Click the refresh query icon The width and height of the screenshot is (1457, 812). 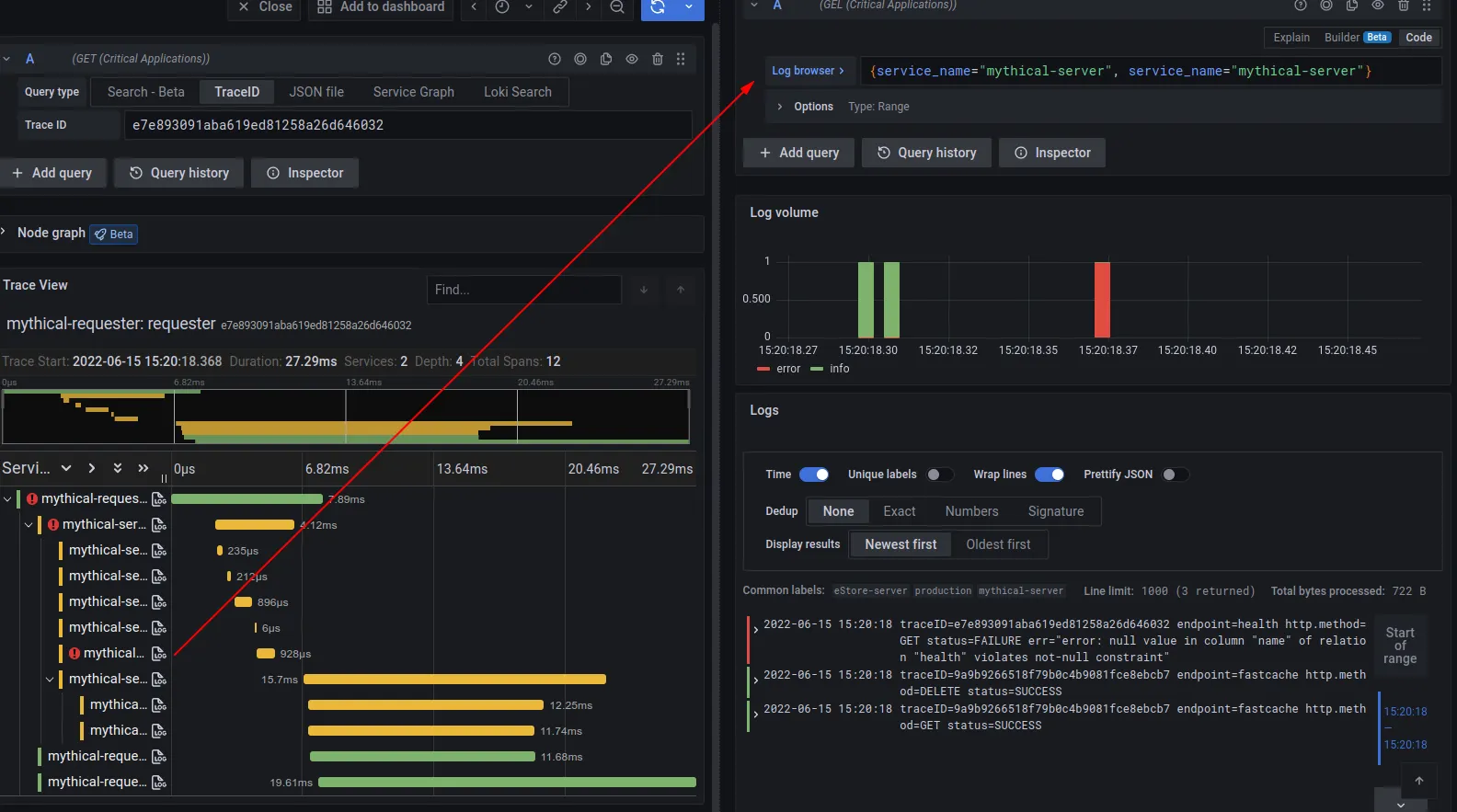point(658,7)
